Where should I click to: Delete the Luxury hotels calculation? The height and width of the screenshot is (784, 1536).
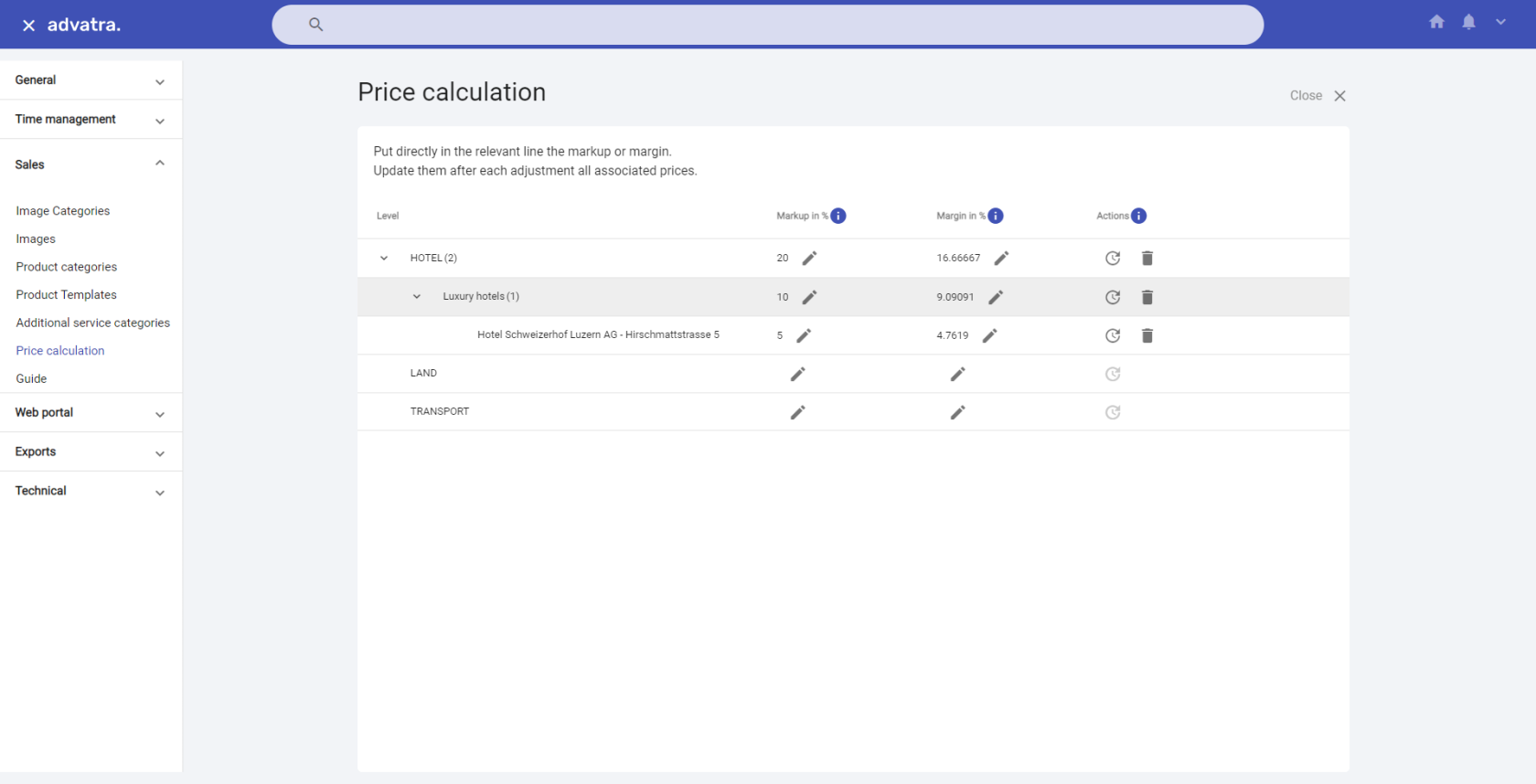pos(1147,297)
